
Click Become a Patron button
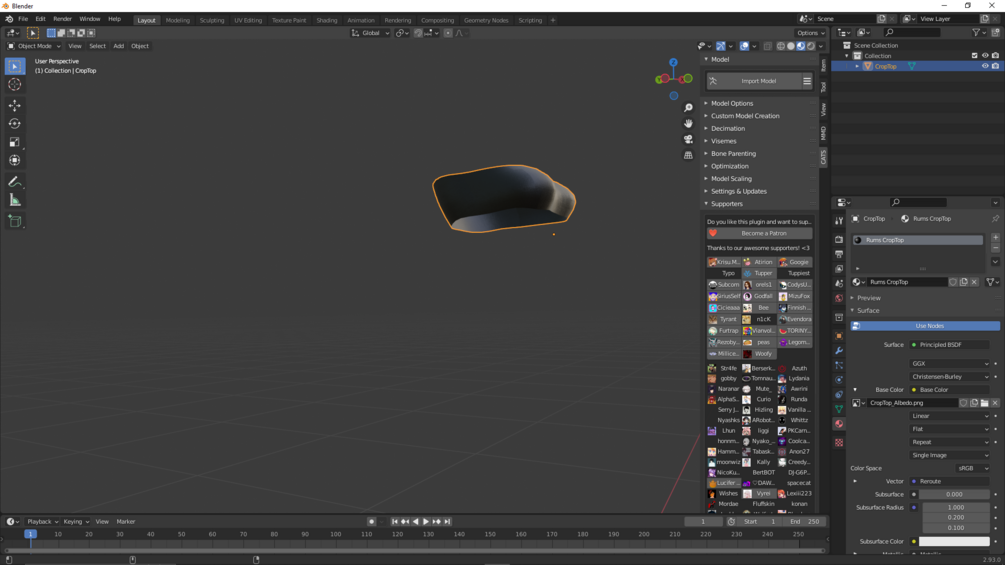760,233
